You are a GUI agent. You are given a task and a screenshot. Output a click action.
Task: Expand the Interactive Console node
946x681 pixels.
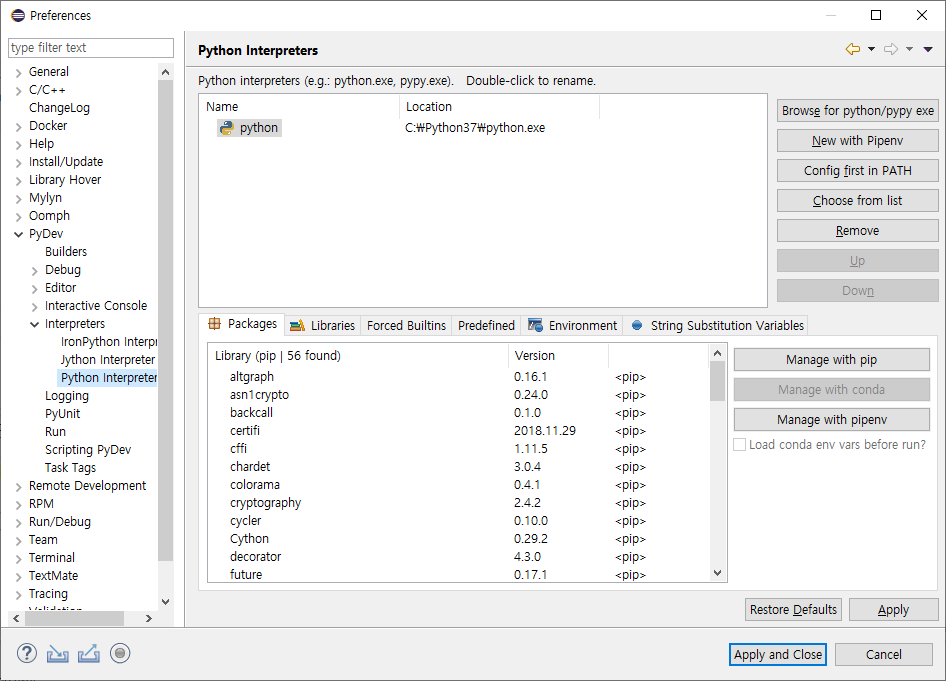point(34,306)
